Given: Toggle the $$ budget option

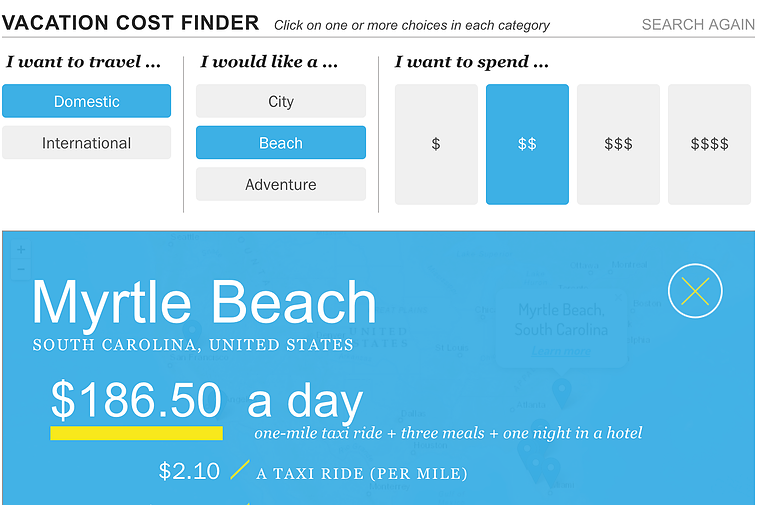Looking at the screenshot, I should (527, 144).
